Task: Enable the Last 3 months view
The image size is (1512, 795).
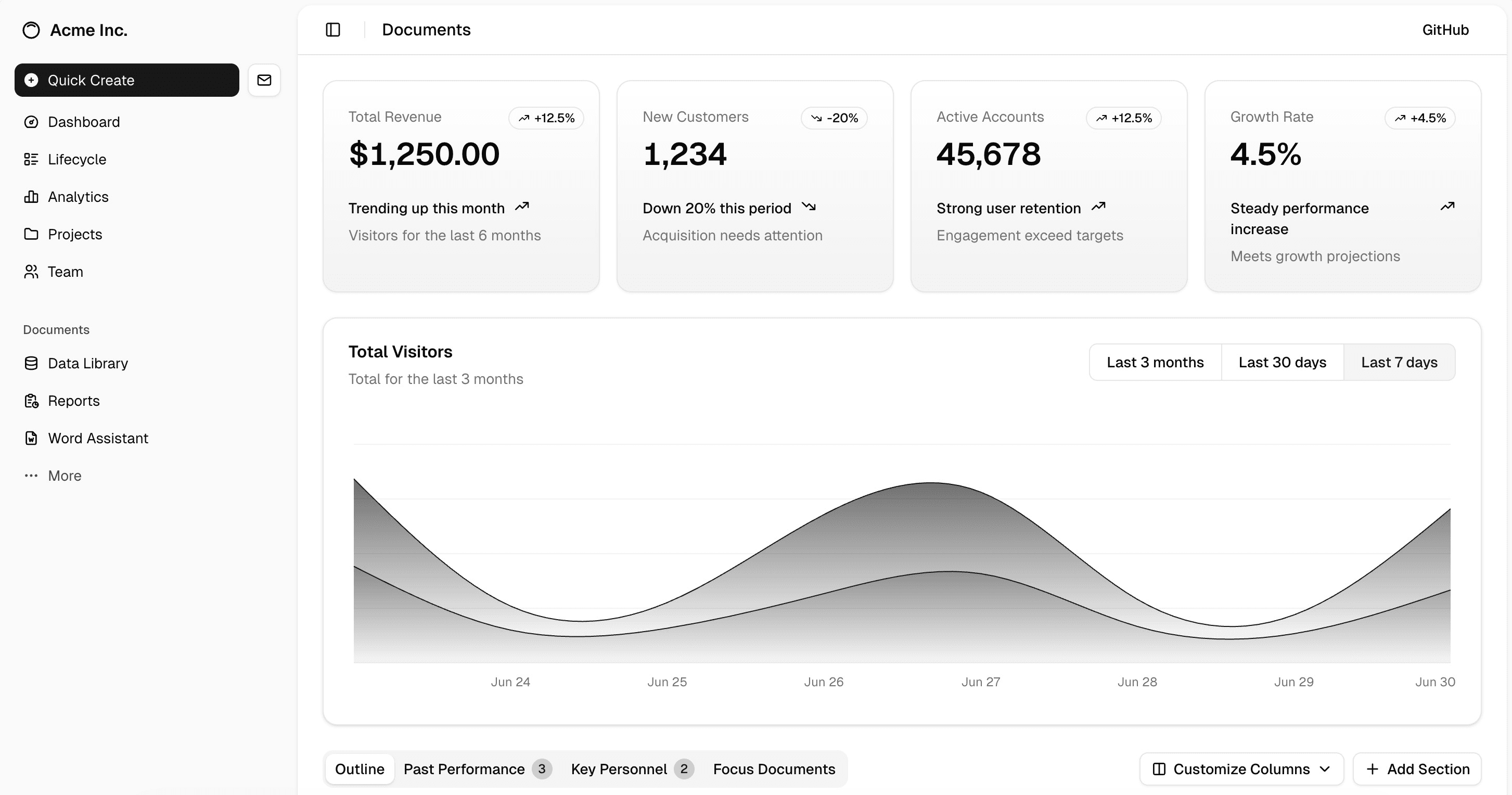Action: coord(1155,362)
